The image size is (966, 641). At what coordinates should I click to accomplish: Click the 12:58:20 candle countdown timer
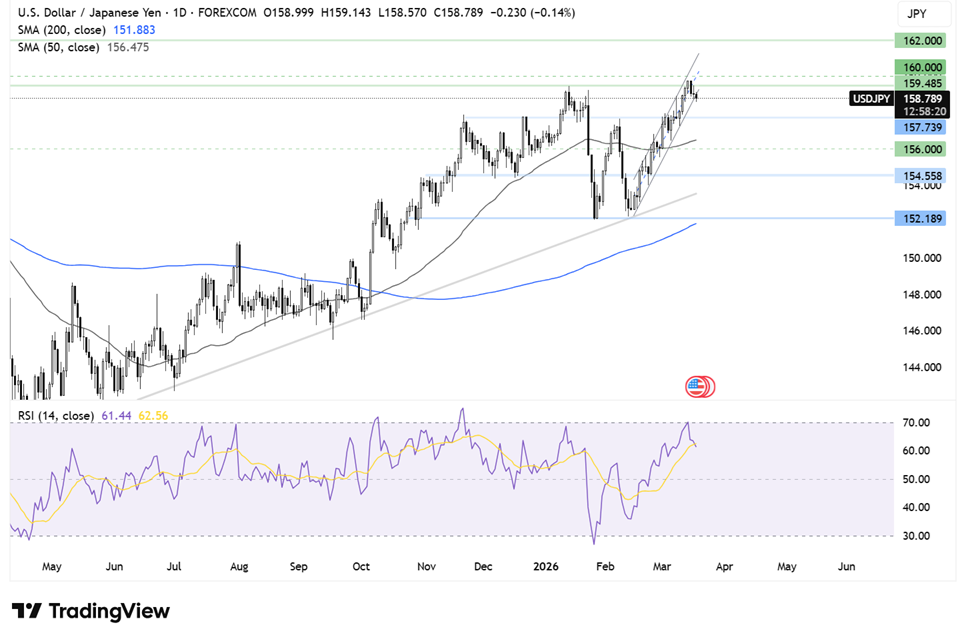918,111
